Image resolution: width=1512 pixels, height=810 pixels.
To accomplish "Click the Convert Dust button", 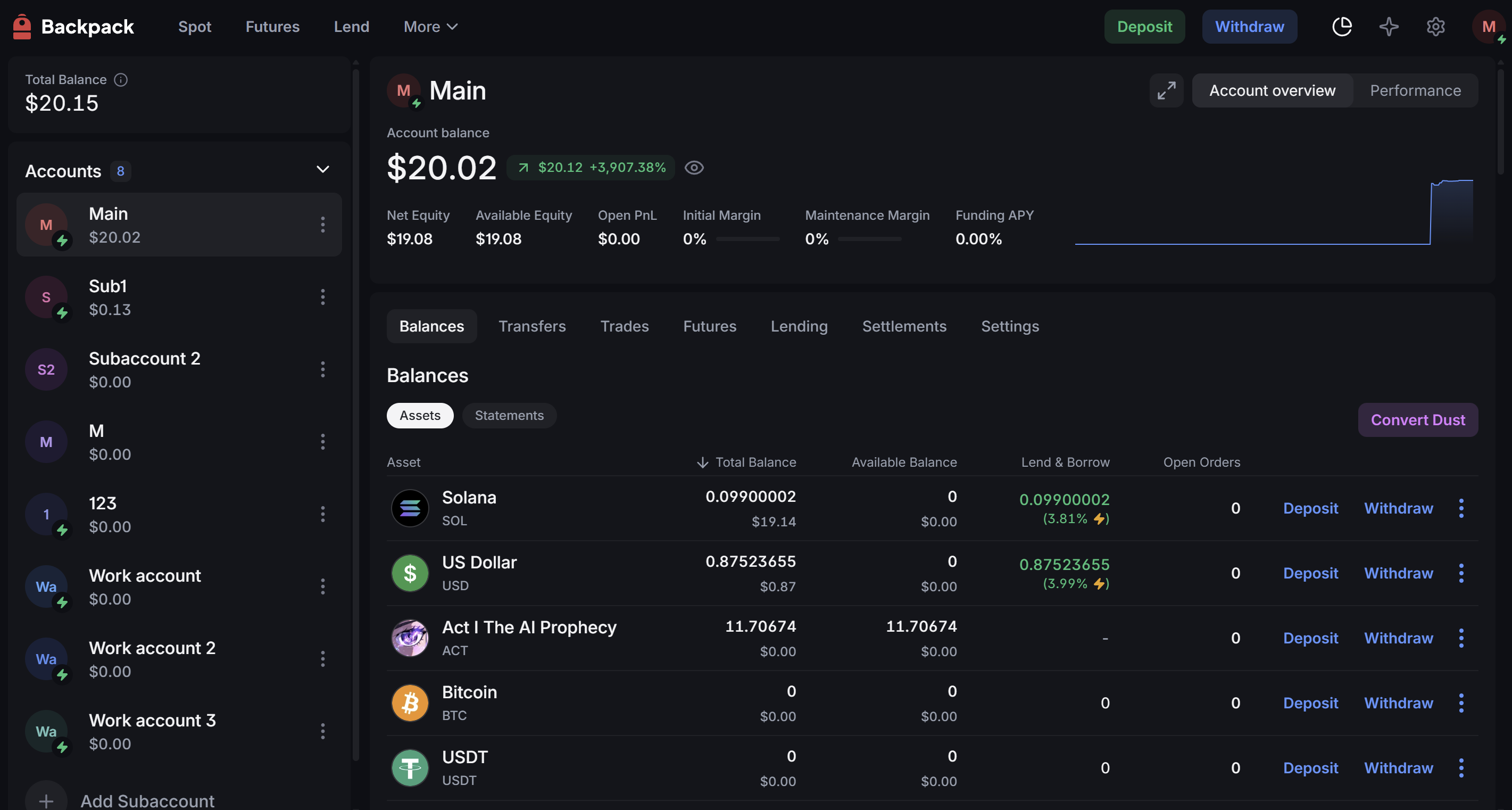I will tap(1417, 420).
